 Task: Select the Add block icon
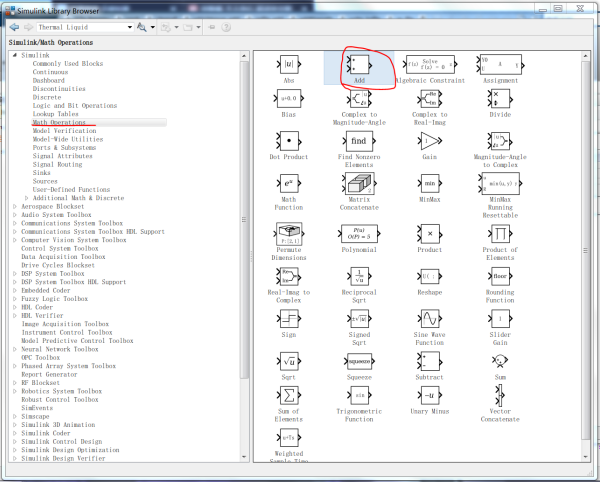pyautogui.click(x=359, y=66)
